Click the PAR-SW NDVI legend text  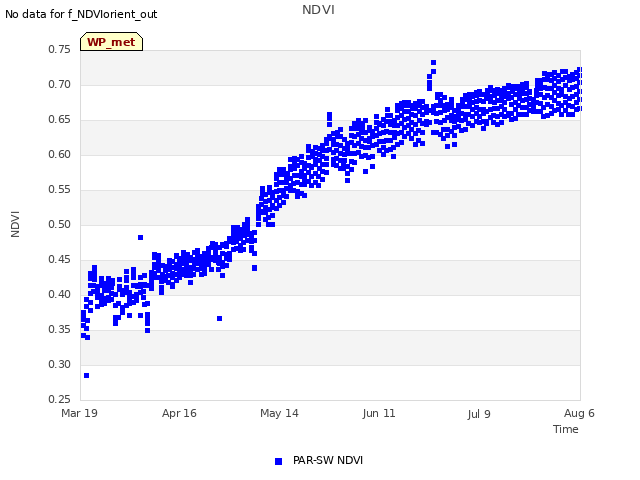click(x=328, y=460)
